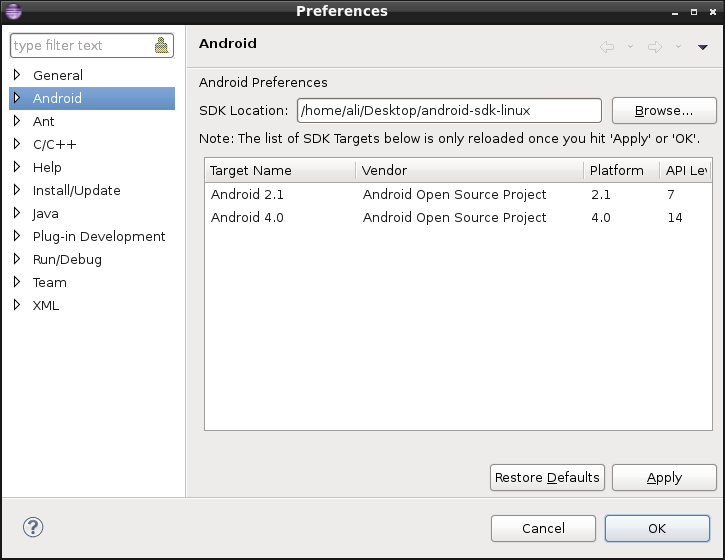Select the XML preferences category
The width and height of the screenshot is (725, 560).
[46, 305]
